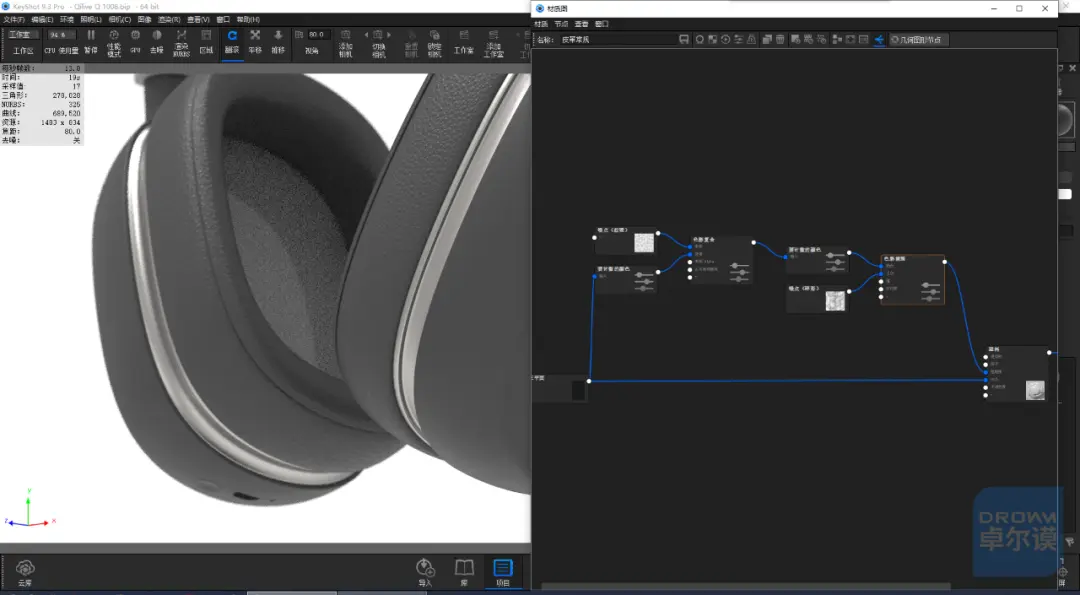Open the workspace (工作室) dropdown
The image size is (1080, 595).
click(23, 34)
